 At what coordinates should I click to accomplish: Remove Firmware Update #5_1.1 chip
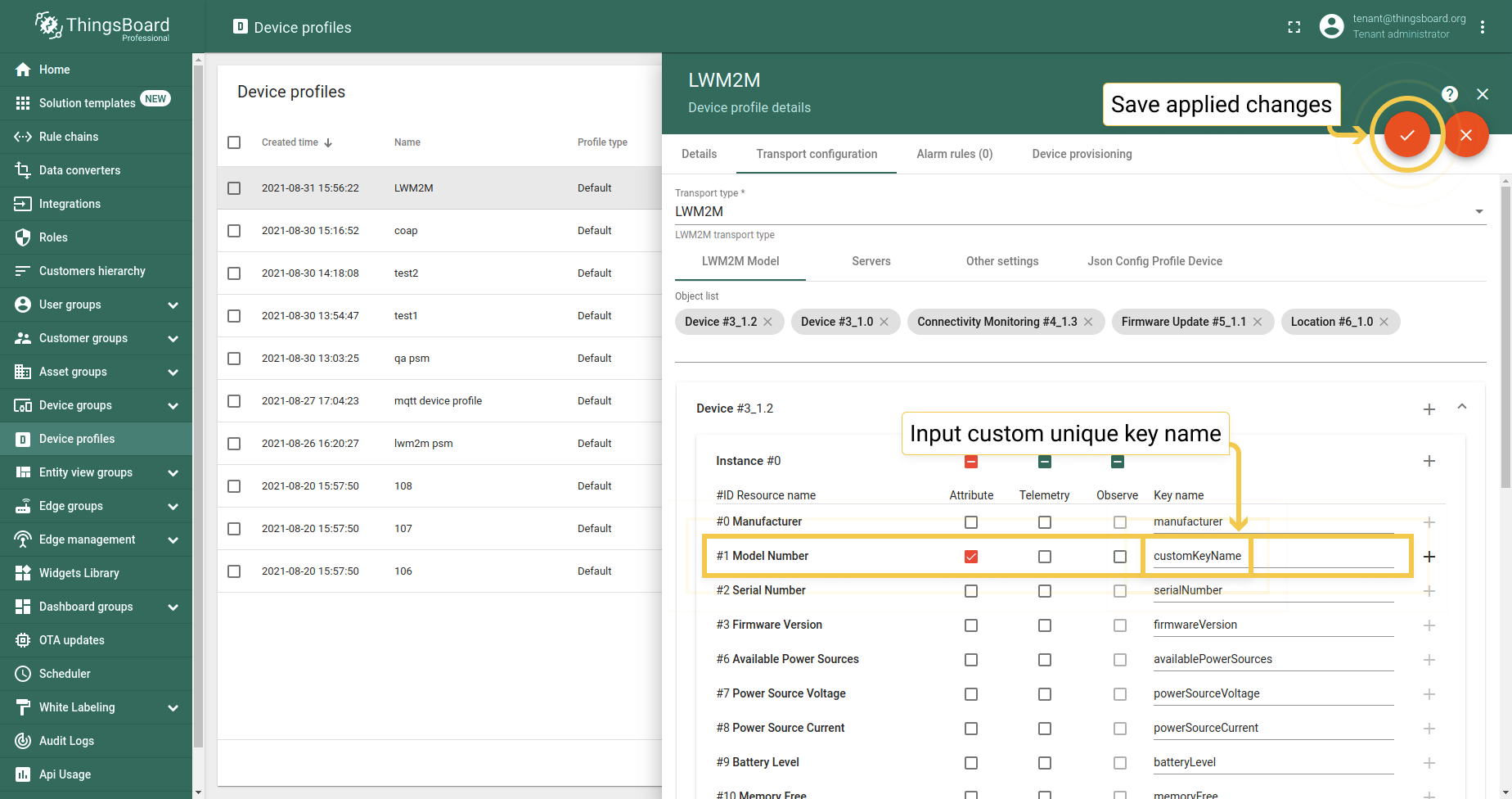(x=1258, y=322)
